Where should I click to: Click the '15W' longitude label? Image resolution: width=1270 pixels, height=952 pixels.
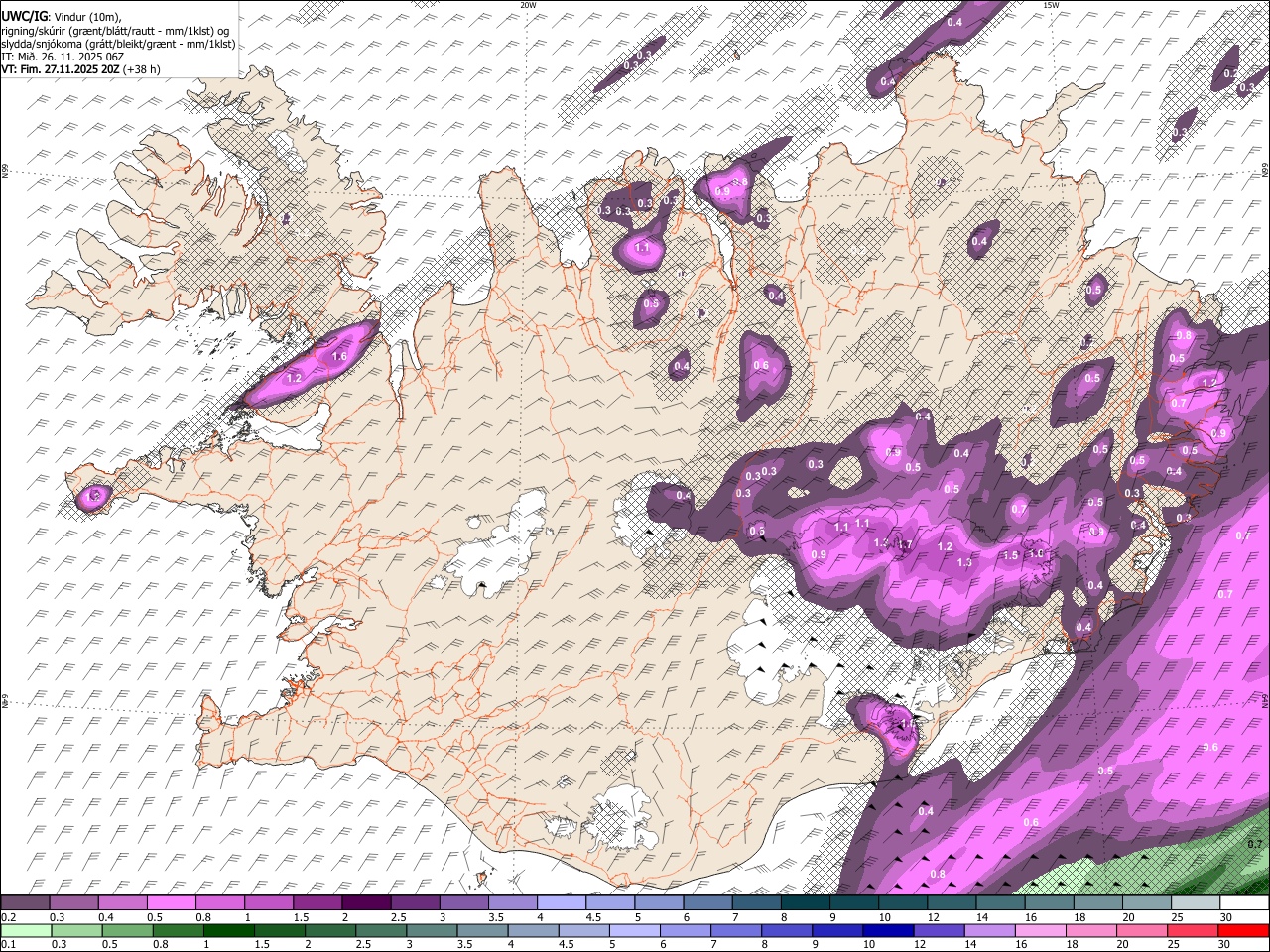(1051, 5)
